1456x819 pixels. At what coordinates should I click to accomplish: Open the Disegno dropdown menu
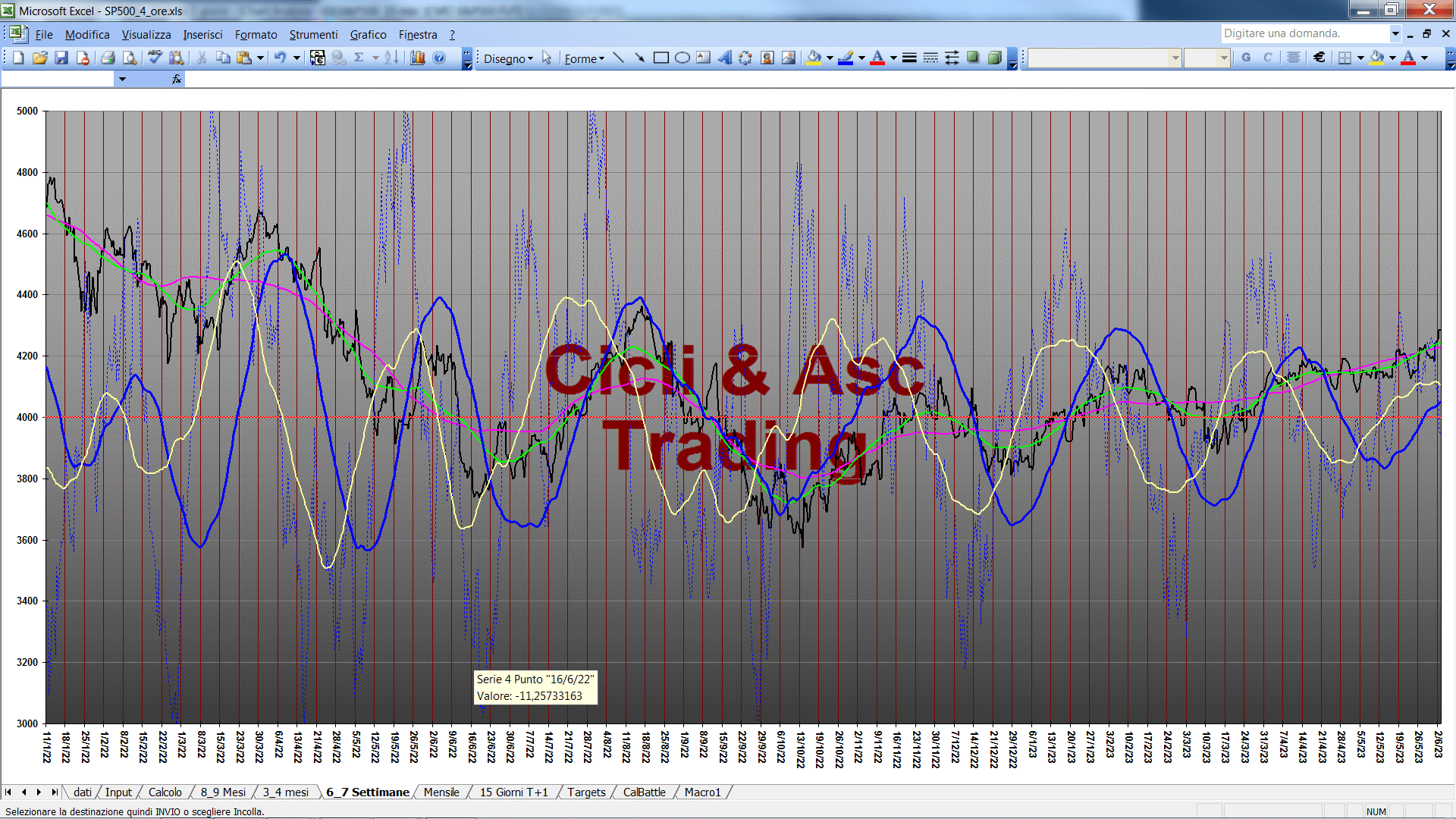508,58
